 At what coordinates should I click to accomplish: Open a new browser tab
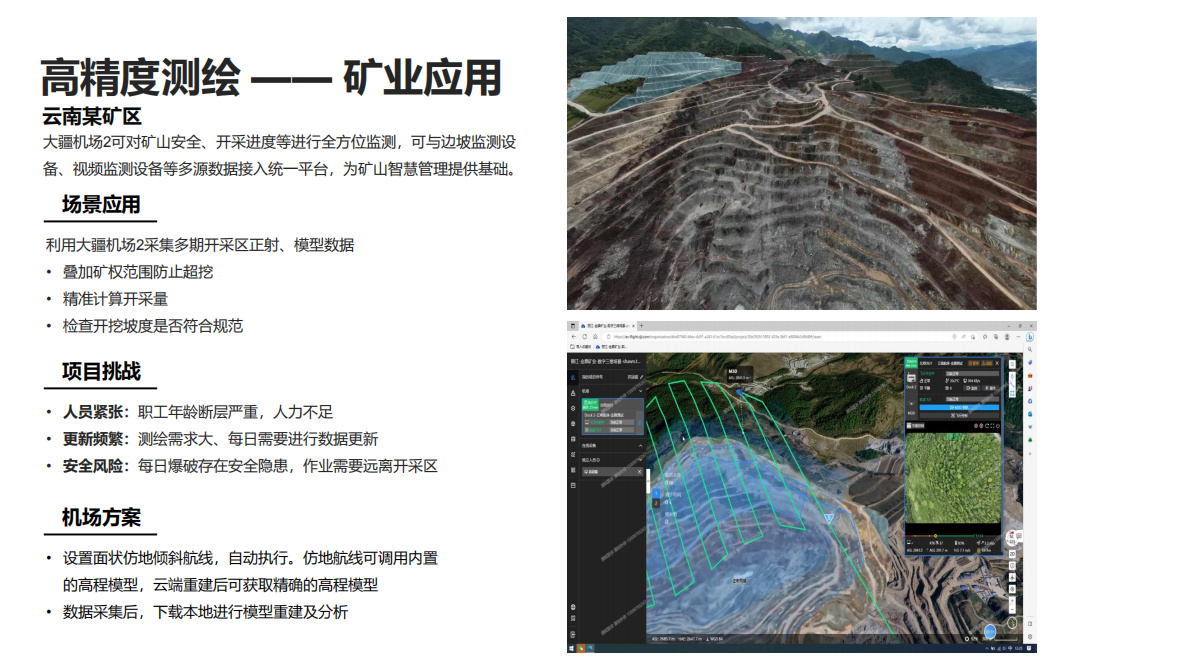(641, 326)
